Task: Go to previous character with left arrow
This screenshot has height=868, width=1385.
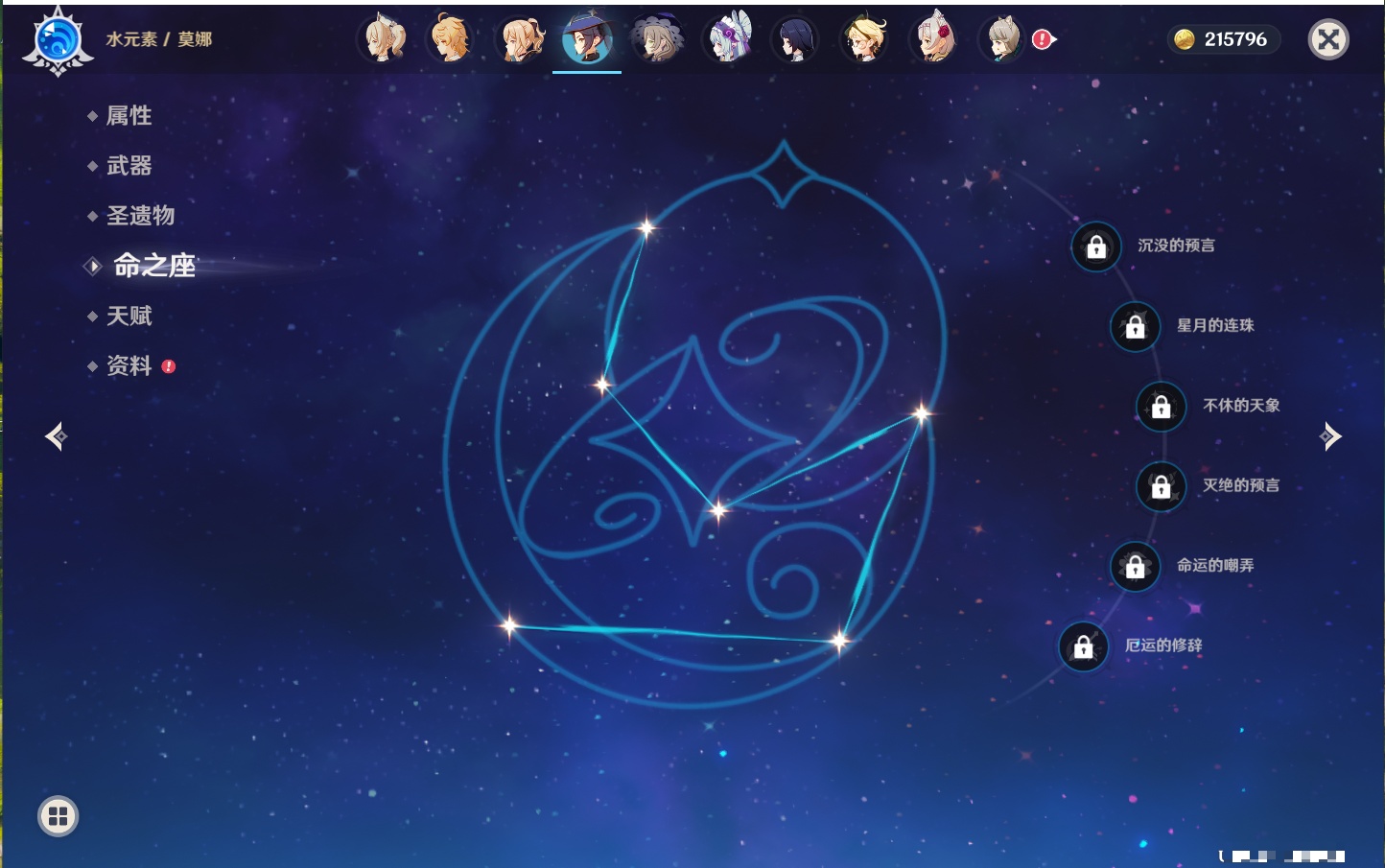Action: 56,436
